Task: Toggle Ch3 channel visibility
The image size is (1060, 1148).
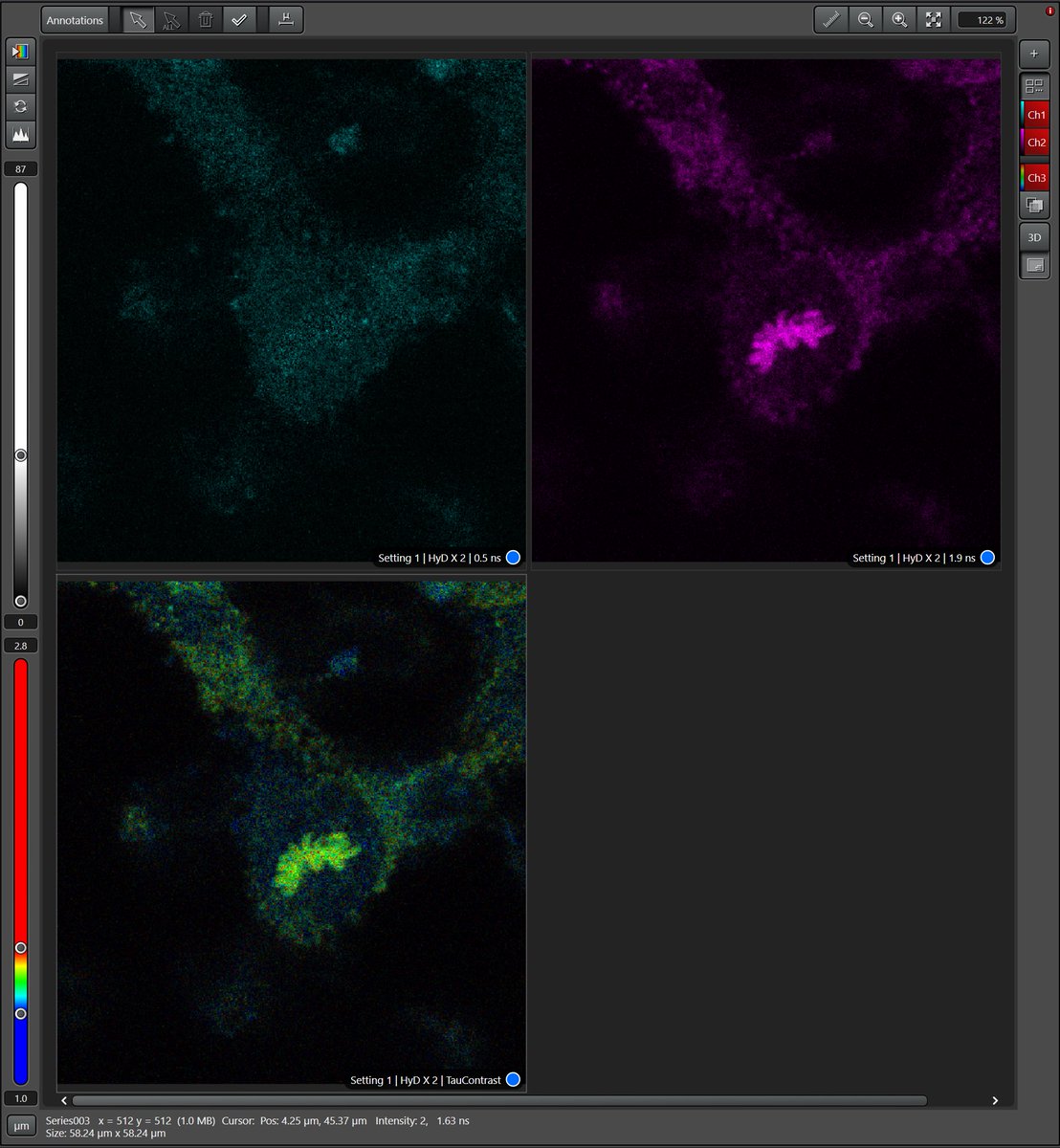Action: 1036,177
